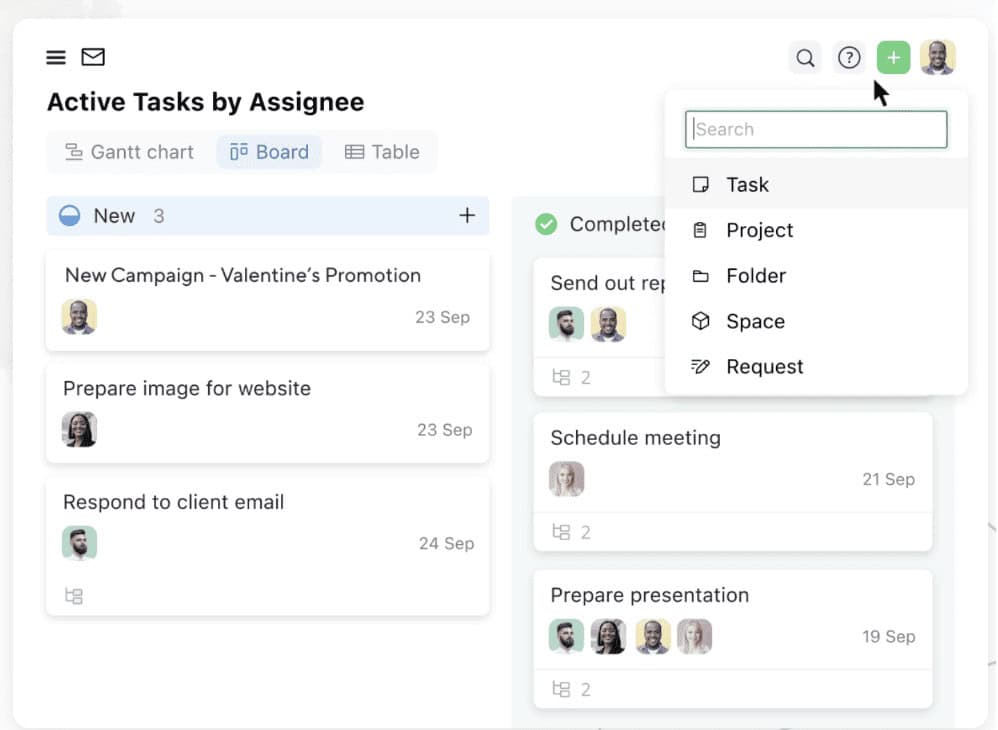Open the help question mark icon
The width and height of the screenshot is (998, 730).
849,58
